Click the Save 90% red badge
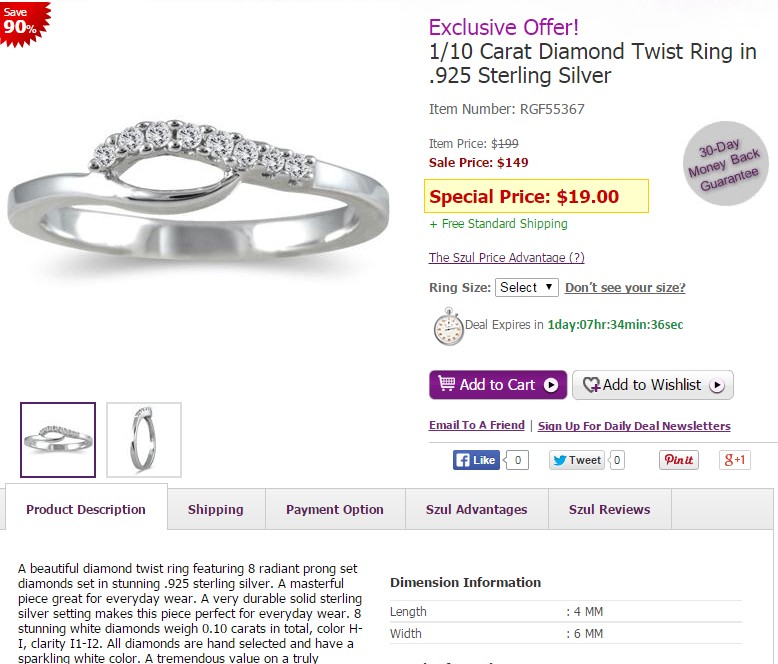778x664 pixels. pyautogui.click(x=20, y=23)
